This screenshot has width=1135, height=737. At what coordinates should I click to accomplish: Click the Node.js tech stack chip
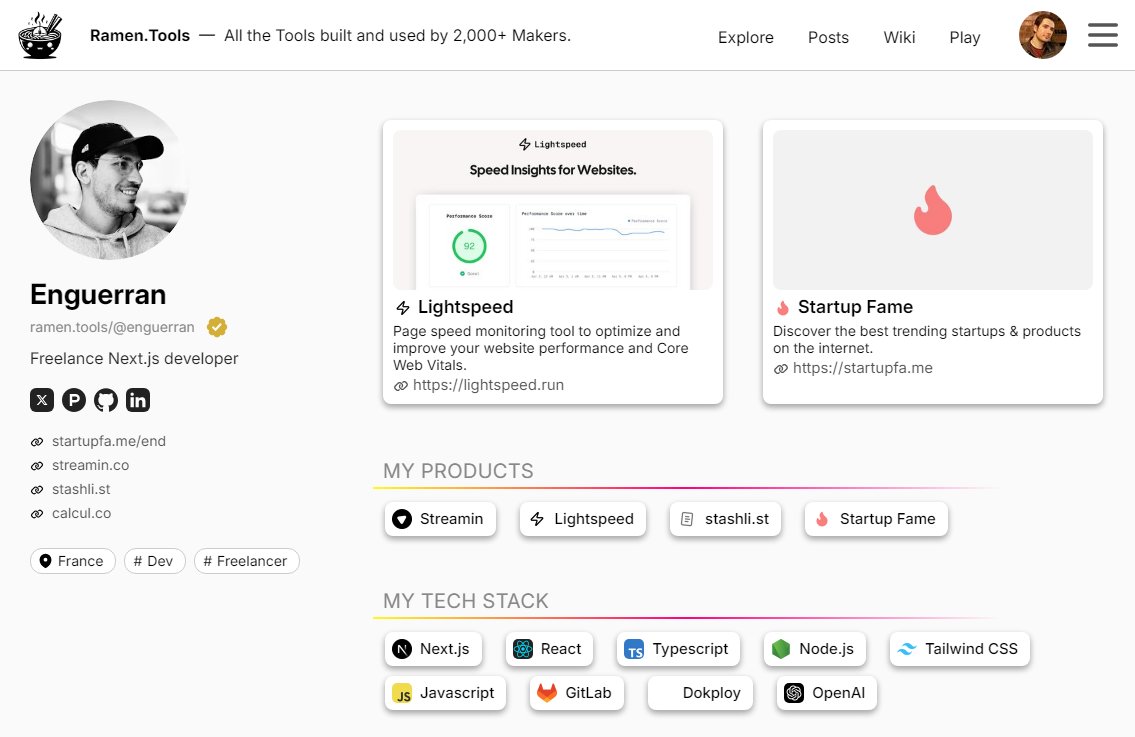point(815,649)
